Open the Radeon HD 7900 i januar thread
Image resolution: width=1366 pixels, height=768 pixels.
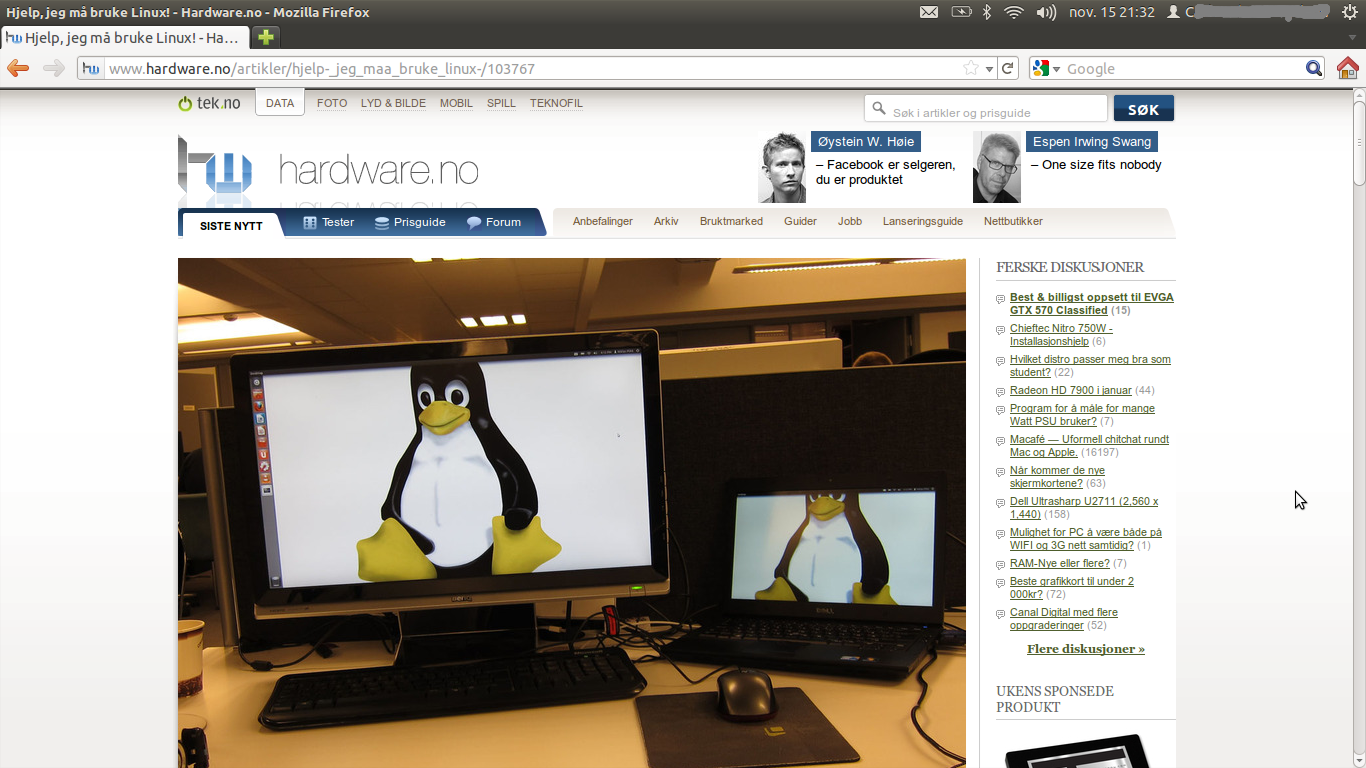1070,390
